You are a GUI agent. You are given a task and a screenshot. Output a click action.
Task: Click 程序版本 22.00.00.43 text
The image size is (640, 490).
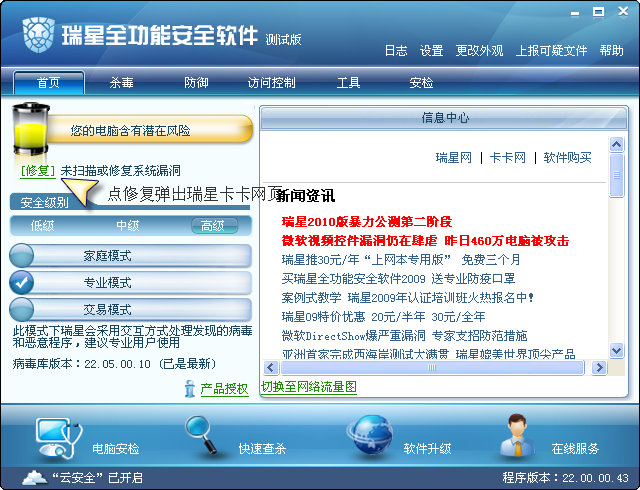[x=566, y=478]
